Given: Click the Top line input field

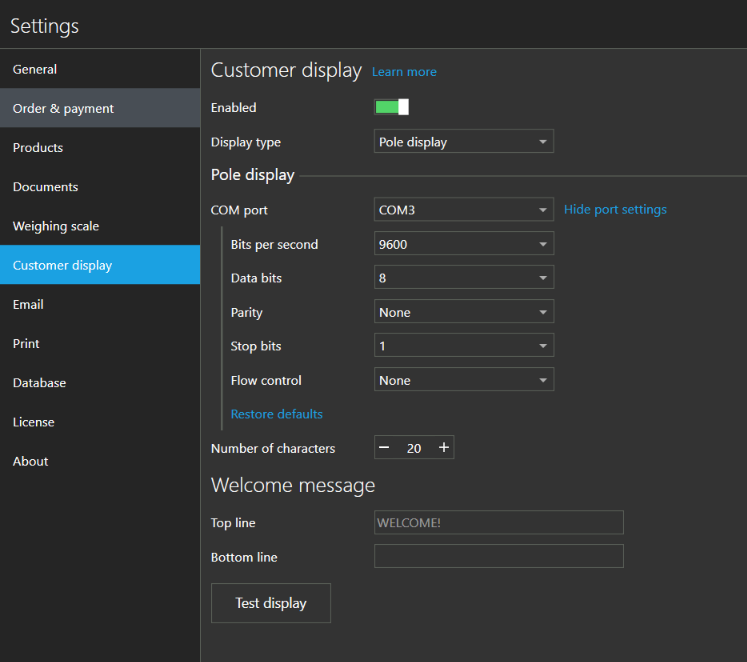Looking at the screenshot, I should point(498,522).
